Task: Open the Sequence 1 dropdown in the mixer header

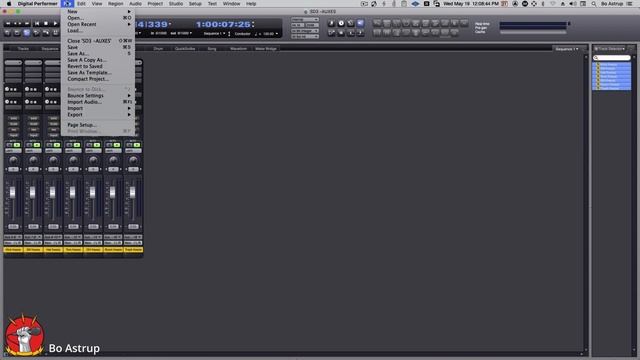Action: coord(567,49)
